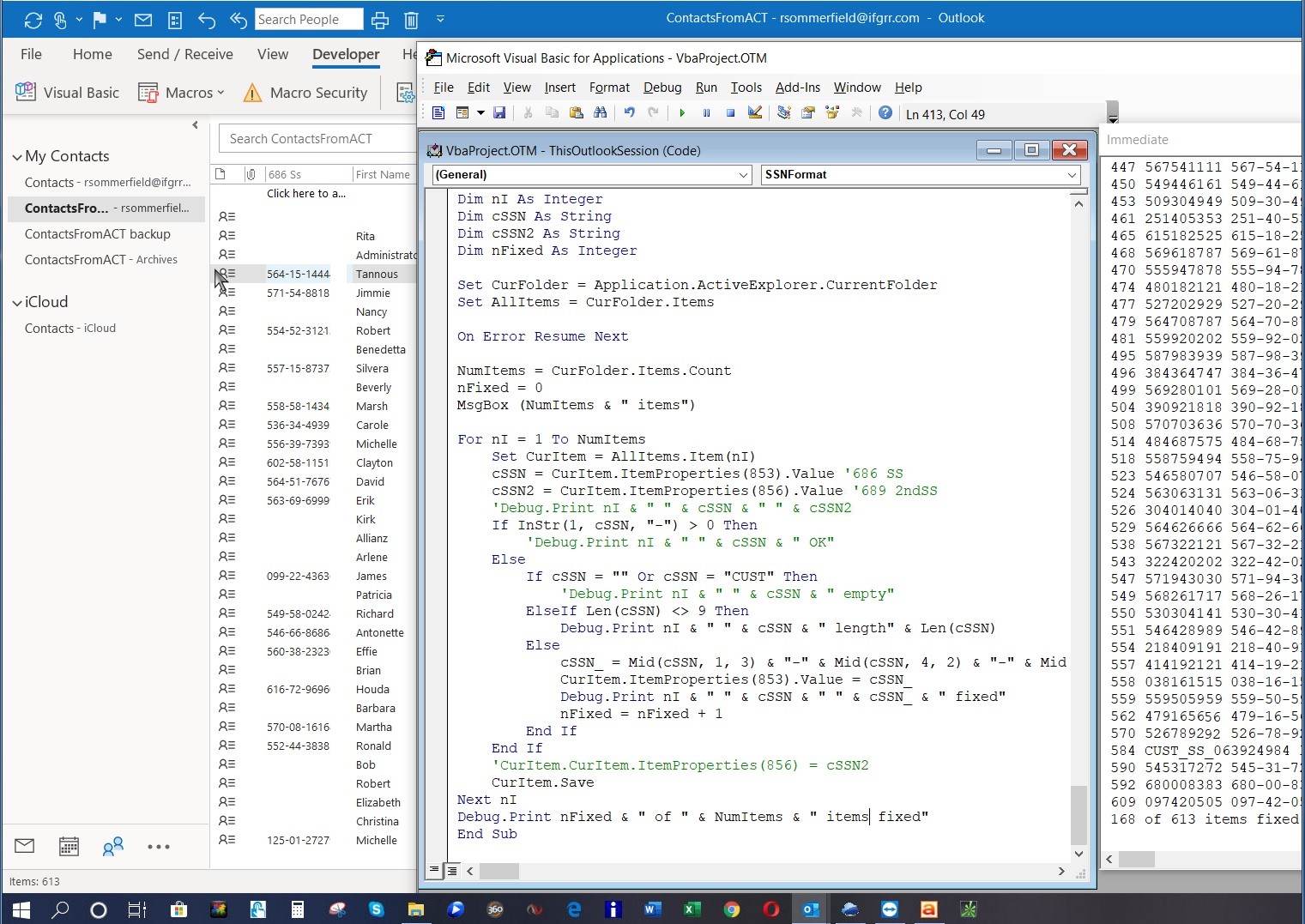1305x924 pixels.
Task: Open the SSNFormat procedure dropdown
Action: pyautogui.click(x=1072, y=175)
